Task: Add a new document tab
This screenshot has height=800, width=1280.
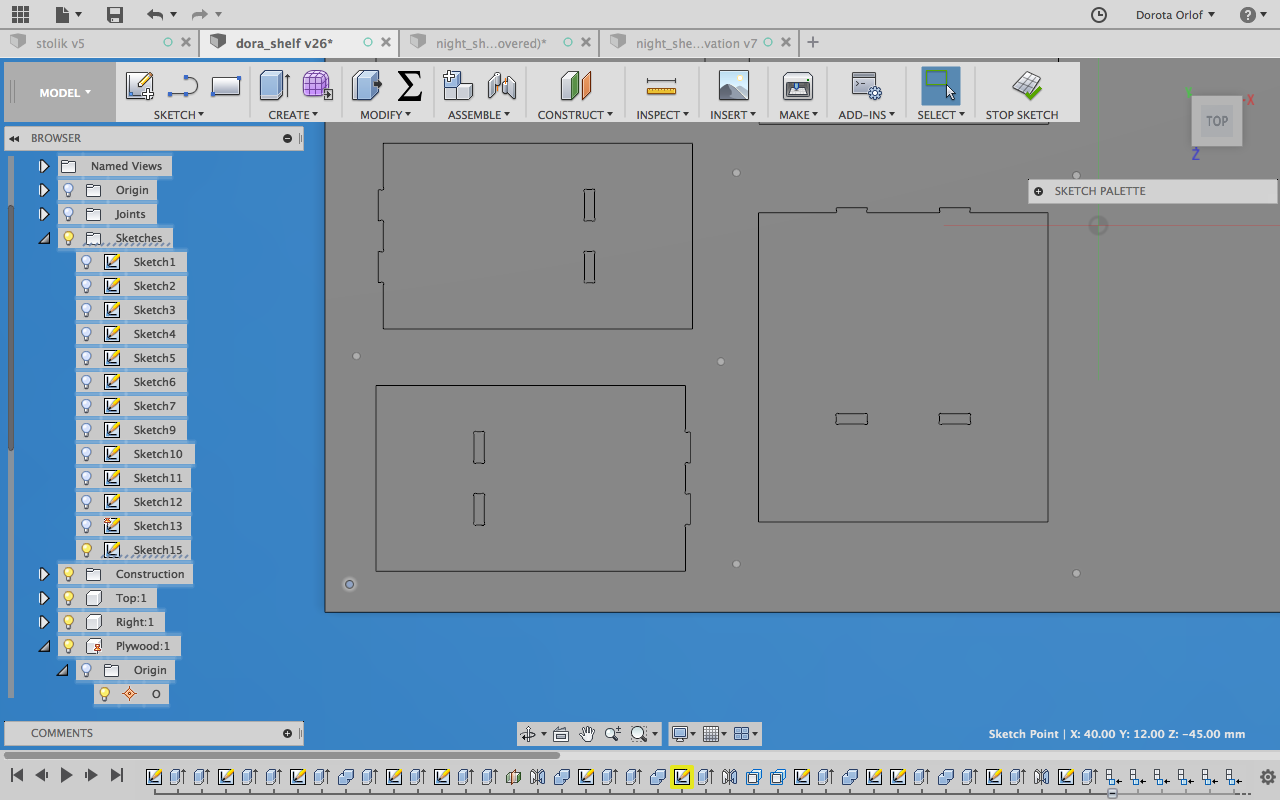Action: pyautogui.click(x=813, y=43)
